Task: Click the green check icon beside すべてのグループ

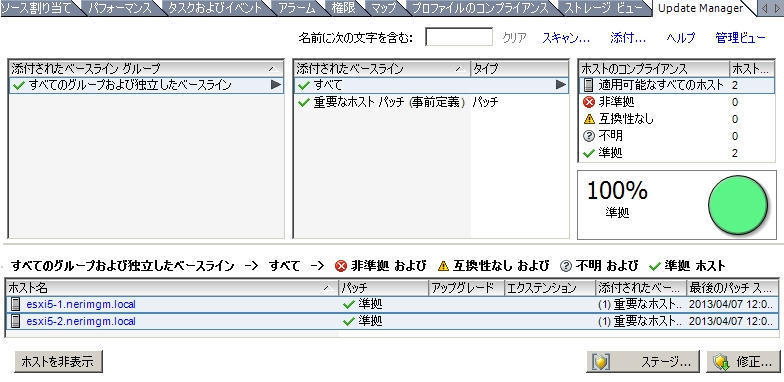Action: coord(20,85)
